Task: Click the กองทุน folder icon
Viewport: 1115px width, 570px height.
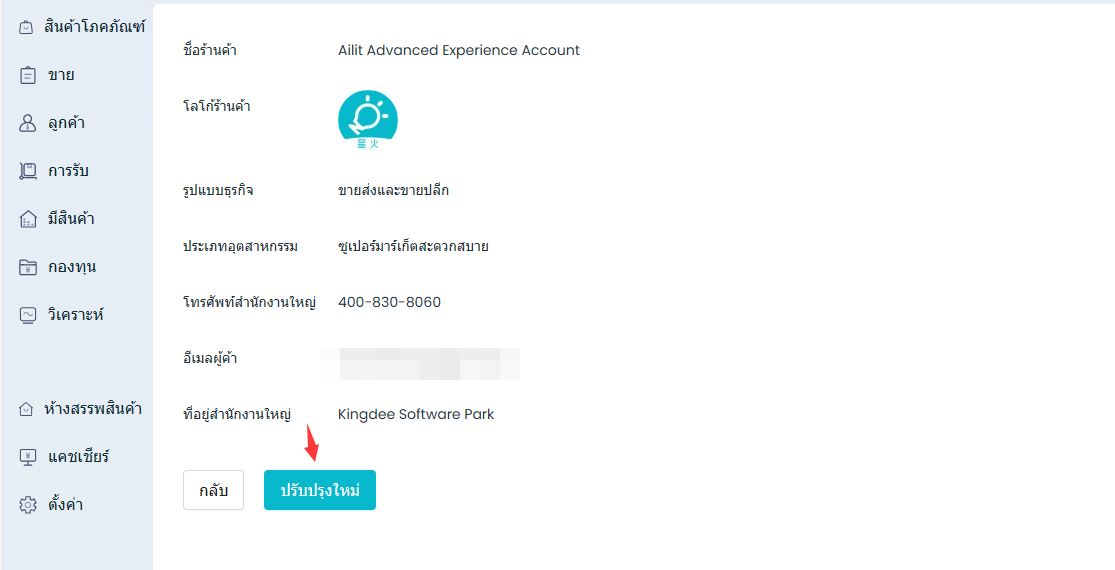Action: [28, 267]
